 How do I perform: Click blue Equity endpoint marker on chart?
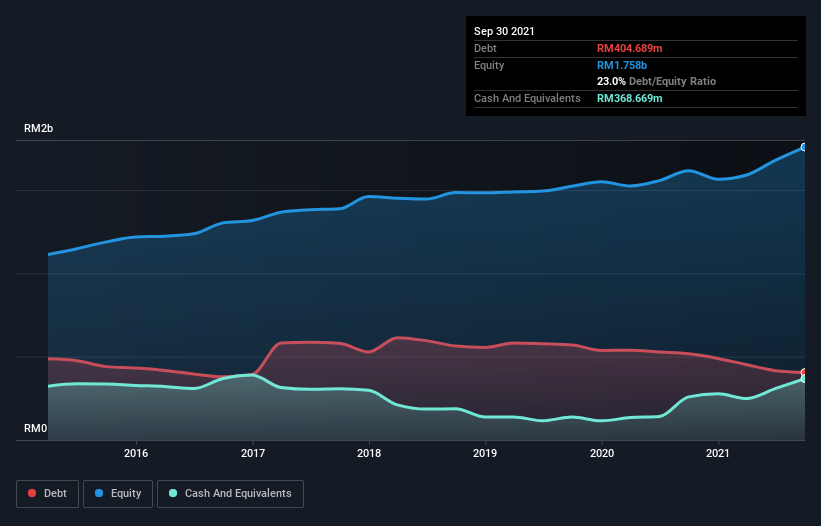[803, 147]
